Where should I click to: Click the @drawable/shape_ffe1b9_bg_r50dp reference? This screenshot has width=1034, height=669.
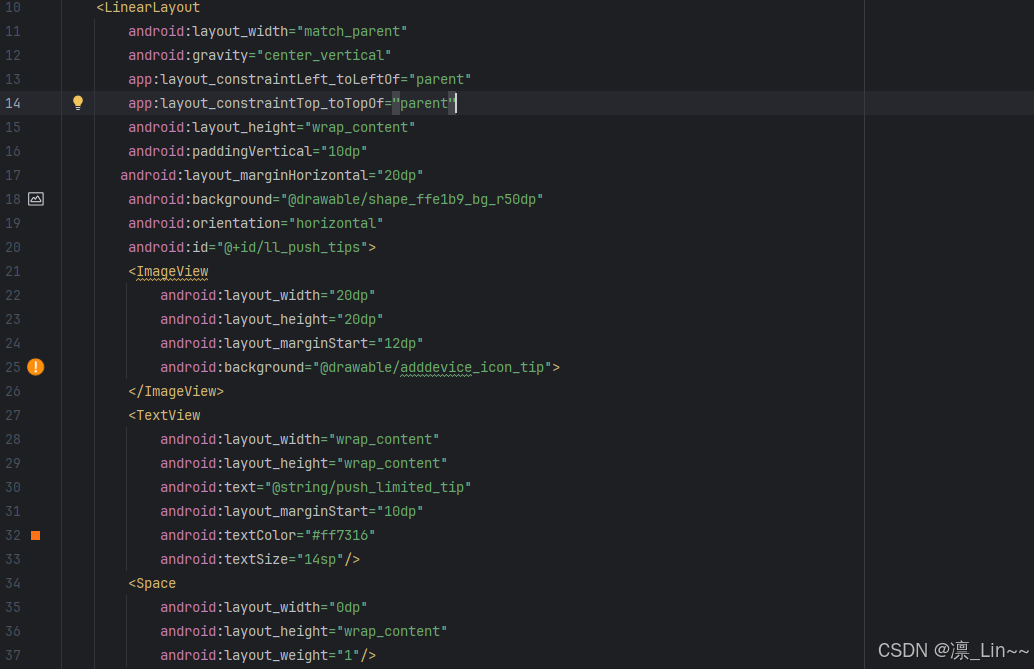[x=412, y=199]
